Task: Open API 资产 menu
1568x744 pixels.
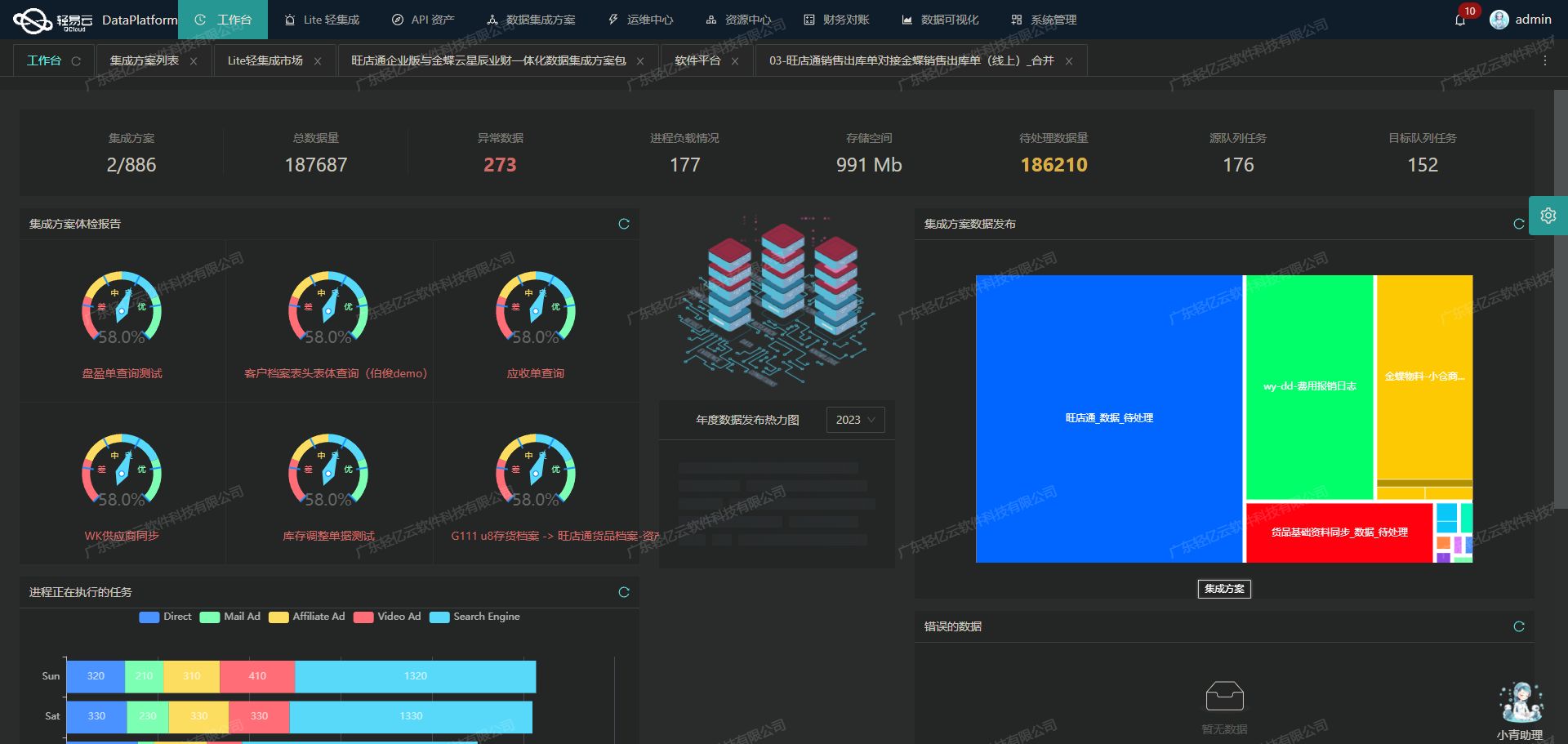Action: [423, 20]
